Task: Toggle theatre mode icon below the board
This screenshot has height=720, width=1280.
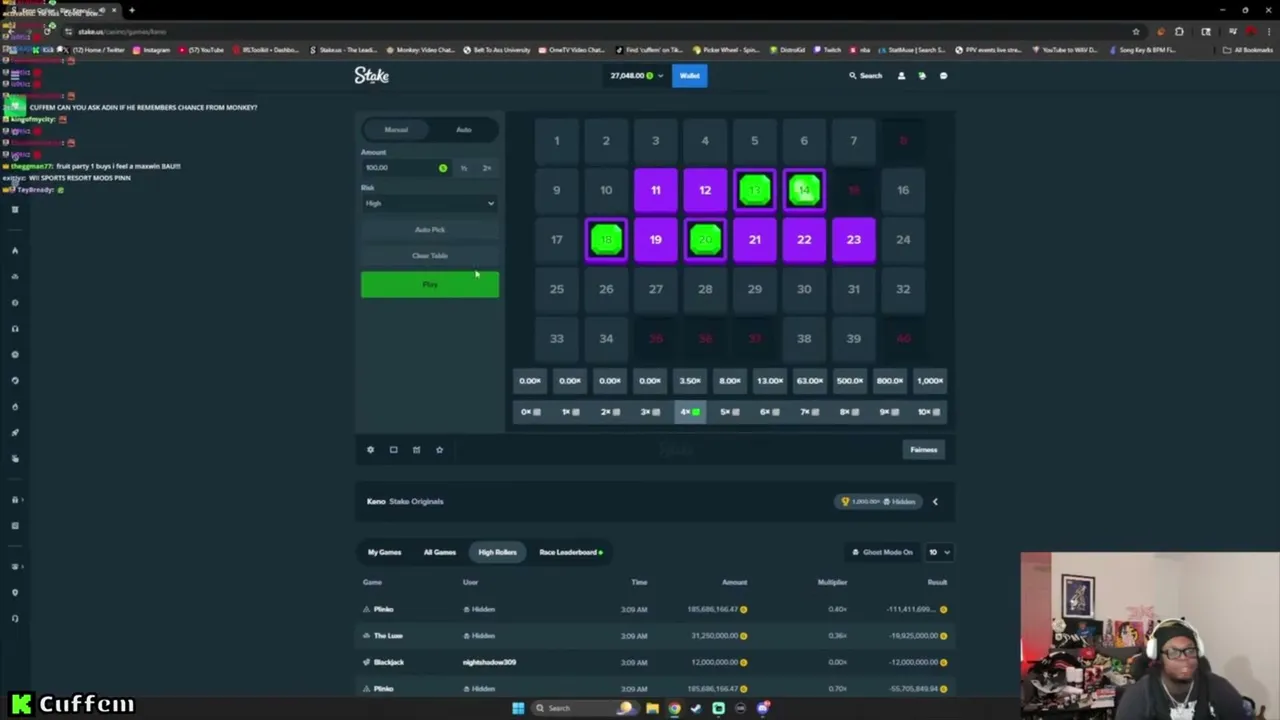Action: [393, 450]
